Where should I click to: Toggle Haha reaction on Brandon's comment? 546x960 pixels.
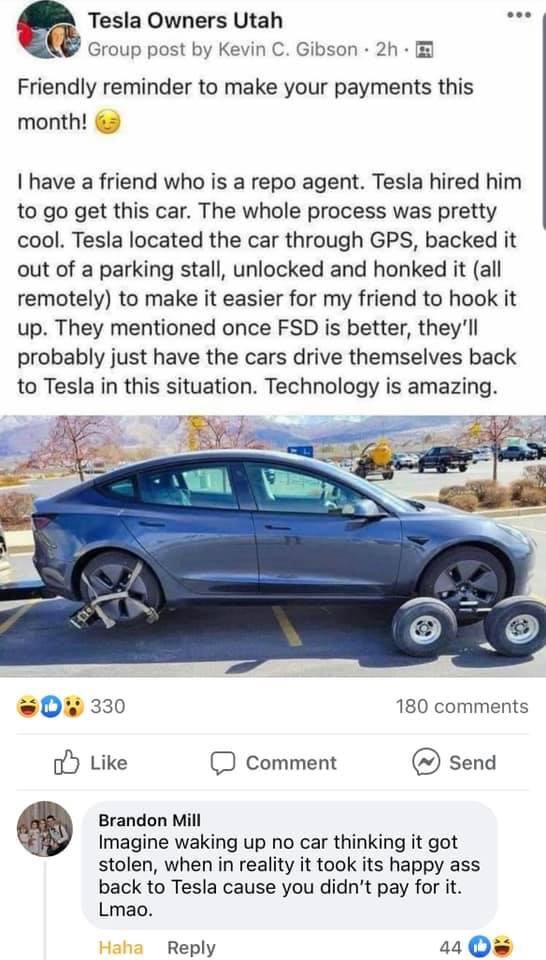pyautogui.click(x=121, y=948)
